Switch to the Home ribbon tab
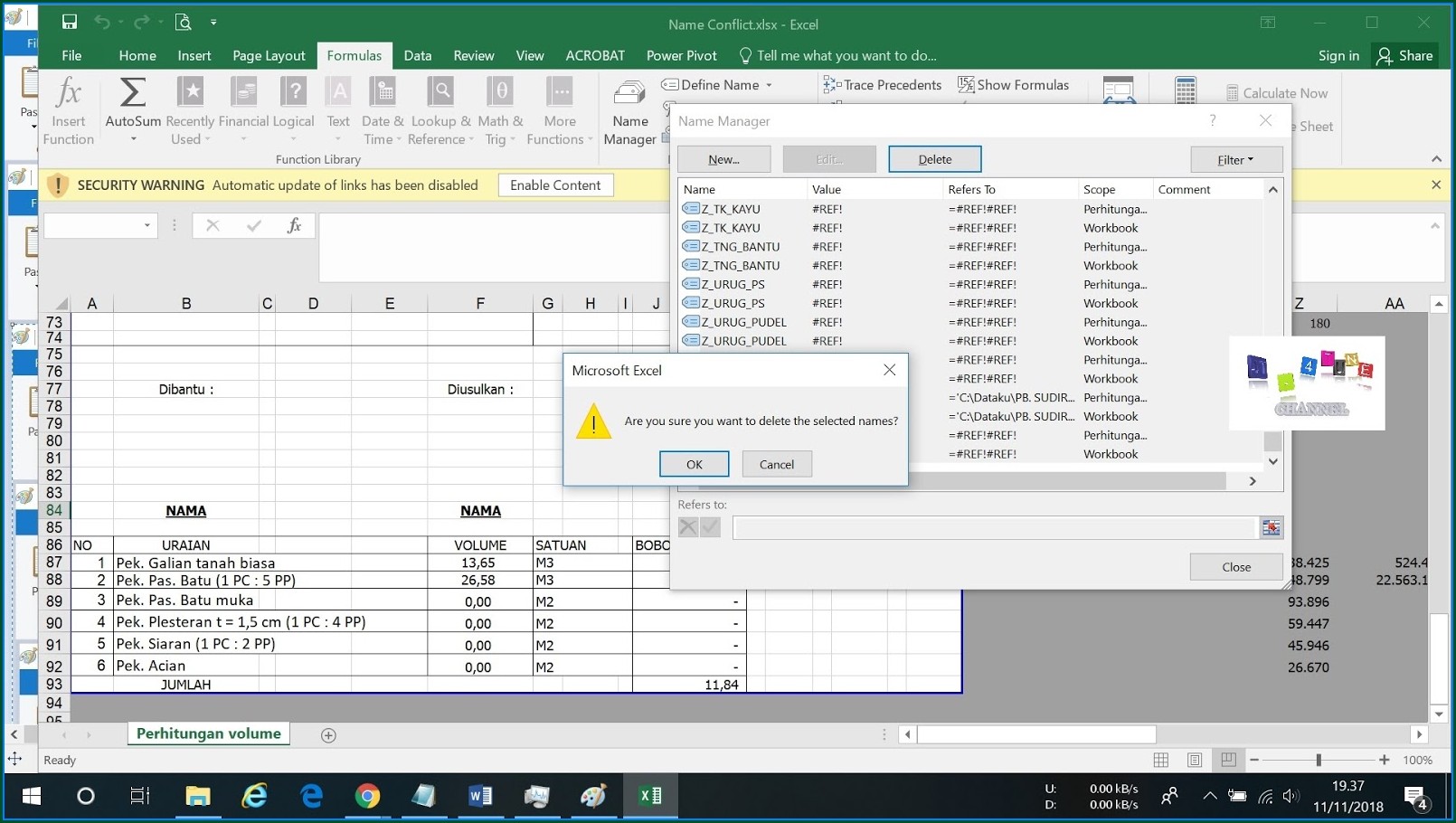The height and width of the screenshot is (823, 1456). pos(137,55)
